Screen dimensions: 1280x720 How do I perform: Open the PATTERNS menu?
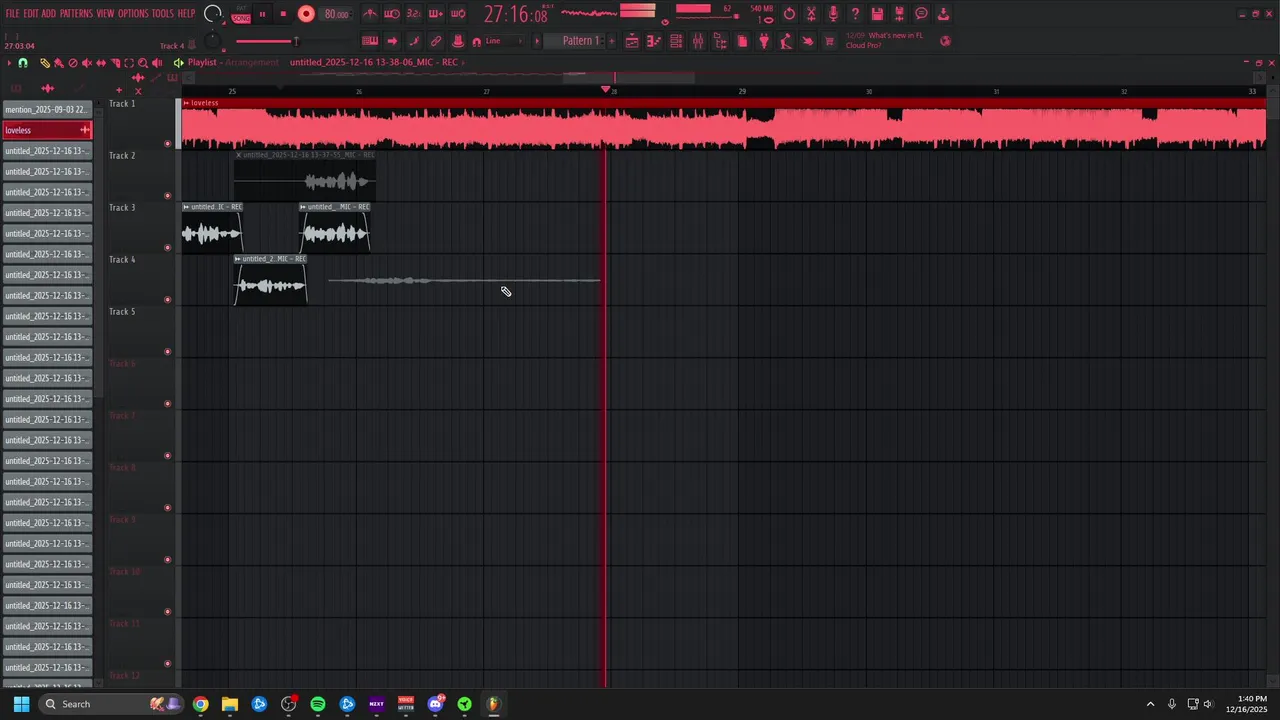[76, 14]
